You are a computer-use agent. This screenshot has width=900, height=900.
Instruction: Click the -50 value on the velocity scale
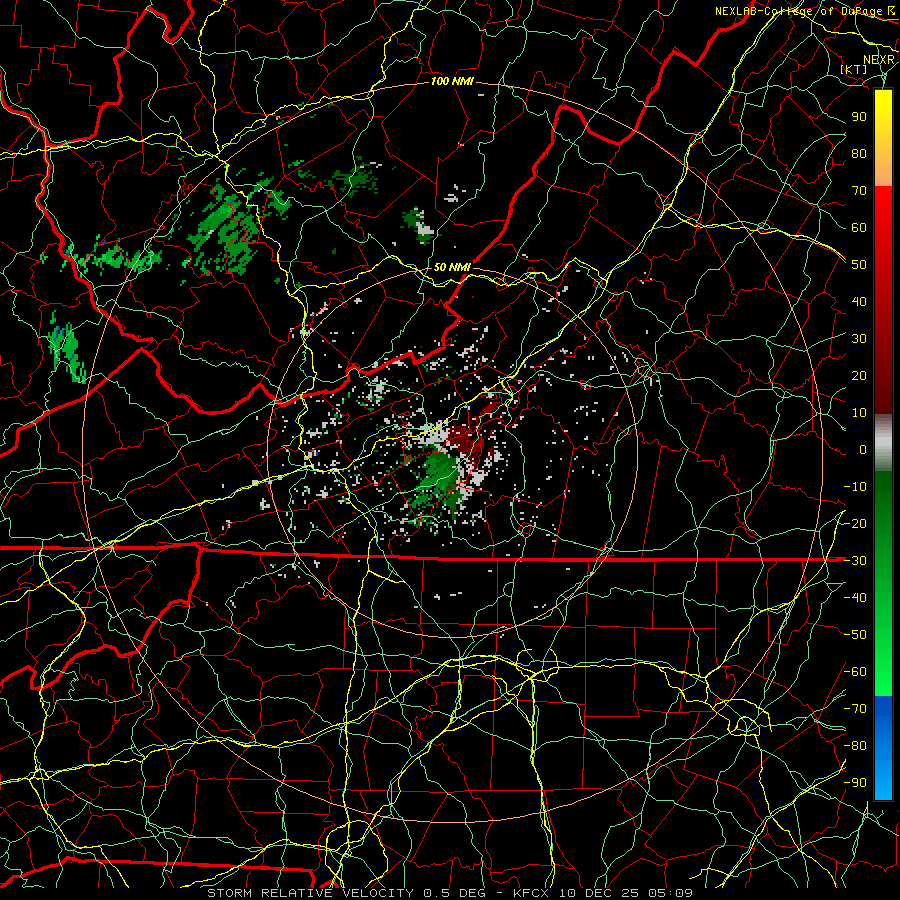click(855, 635)
